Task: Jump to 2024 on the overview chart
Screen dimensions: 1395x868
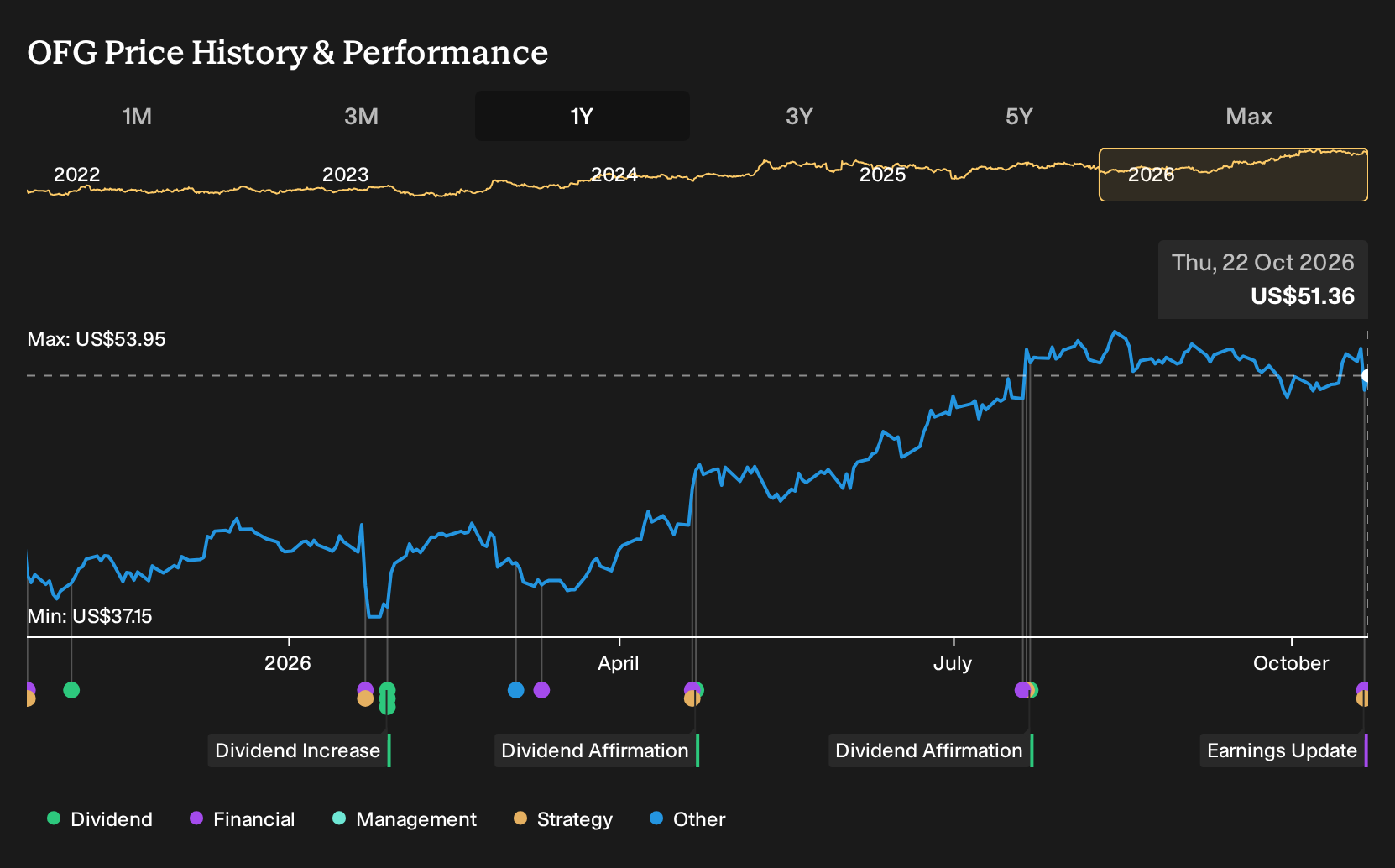Action: pos(614,175)
